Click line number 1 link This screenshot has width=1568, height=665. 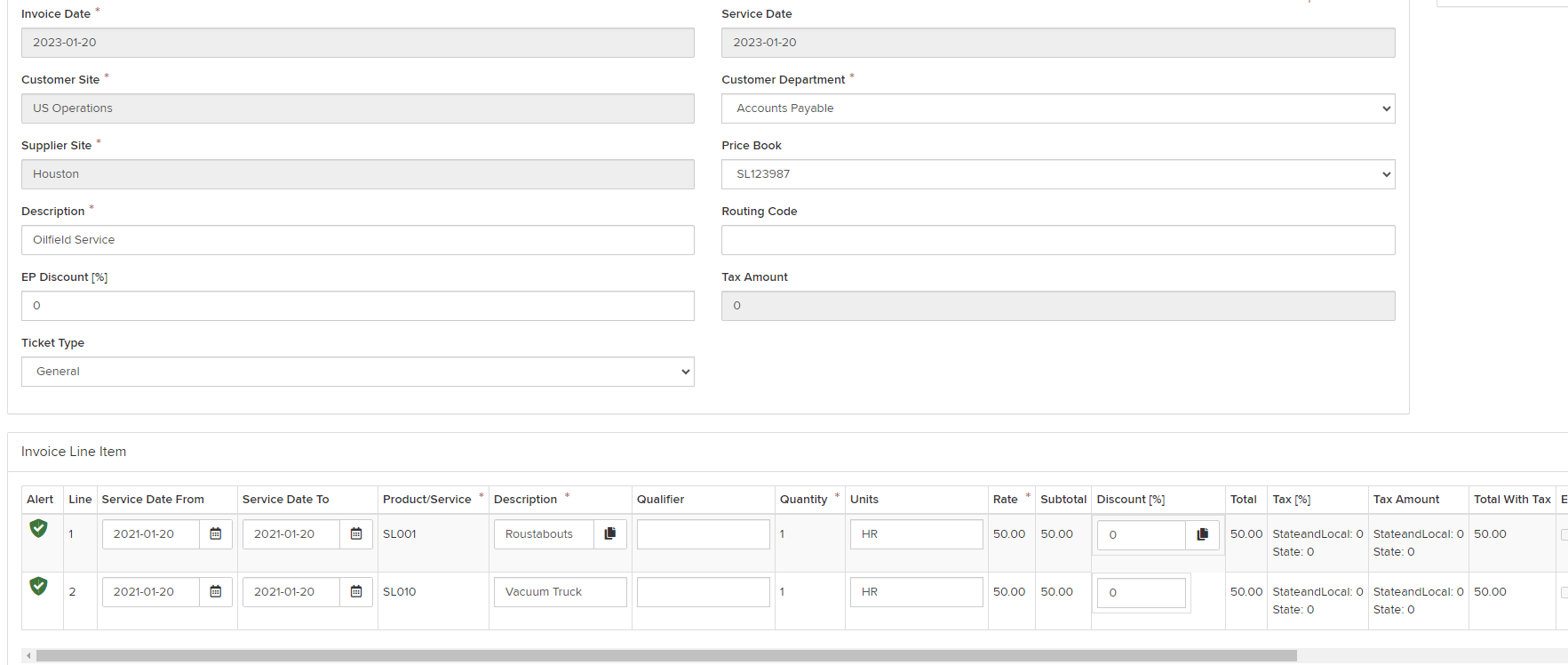71,534
